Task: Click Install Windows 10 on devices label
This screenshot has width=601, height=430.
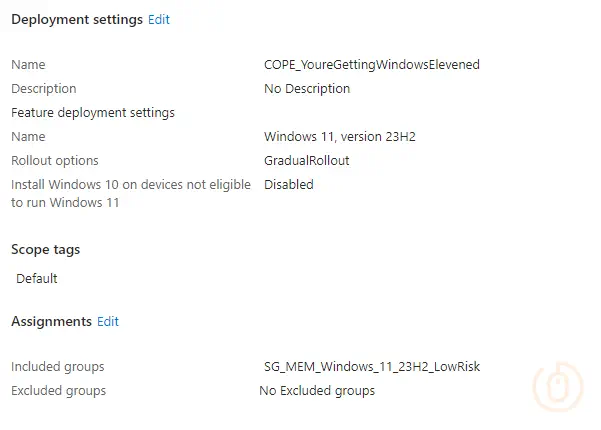Action: 130,184
